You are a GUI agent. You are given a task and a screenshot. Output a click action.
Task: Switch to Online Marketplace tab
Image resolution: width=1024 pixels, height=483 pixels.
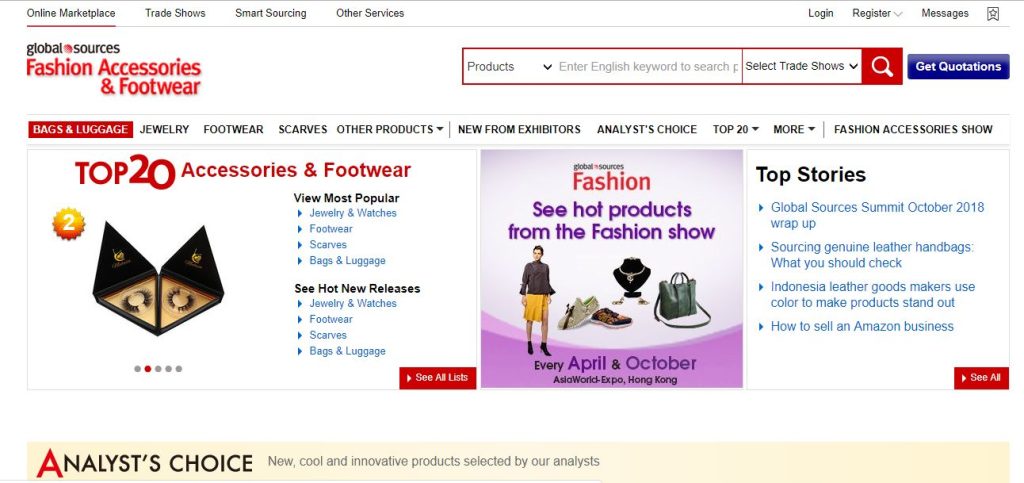pos(71,13)
